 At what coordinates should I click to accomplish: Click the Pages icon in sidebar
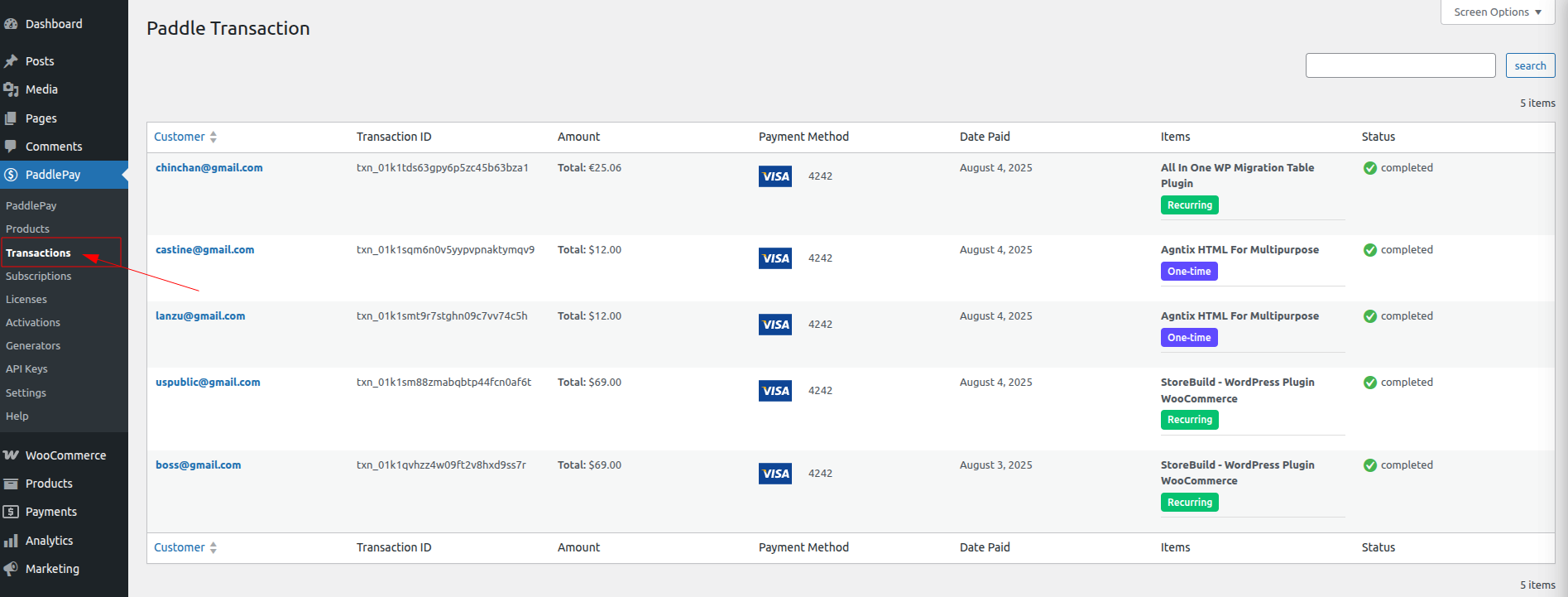coord(11,118)
